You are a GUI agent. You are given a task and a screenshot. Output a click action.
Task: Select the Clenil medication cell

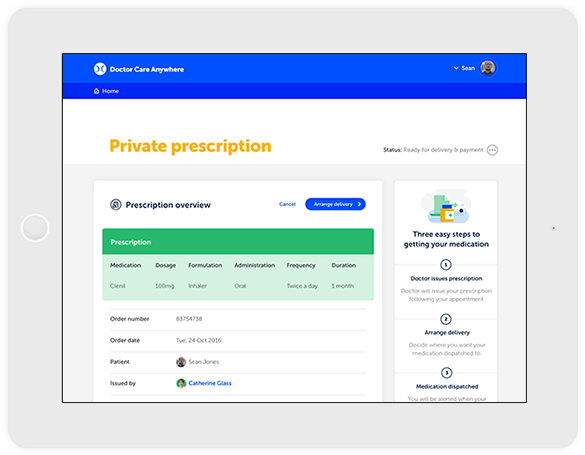pyautogui.click(x=118, y=286)
